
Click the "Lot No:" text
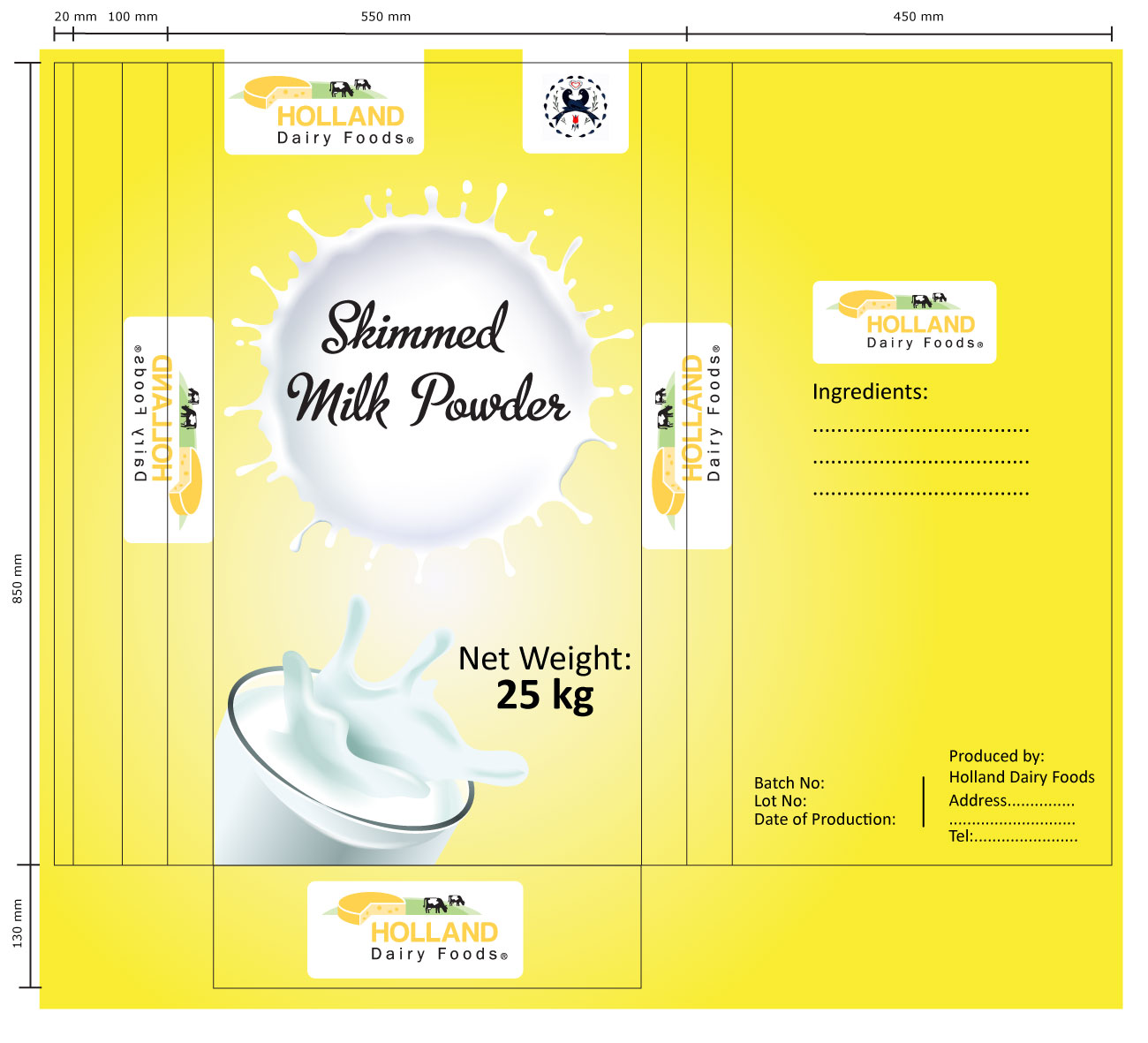click(x=780, y=801)
